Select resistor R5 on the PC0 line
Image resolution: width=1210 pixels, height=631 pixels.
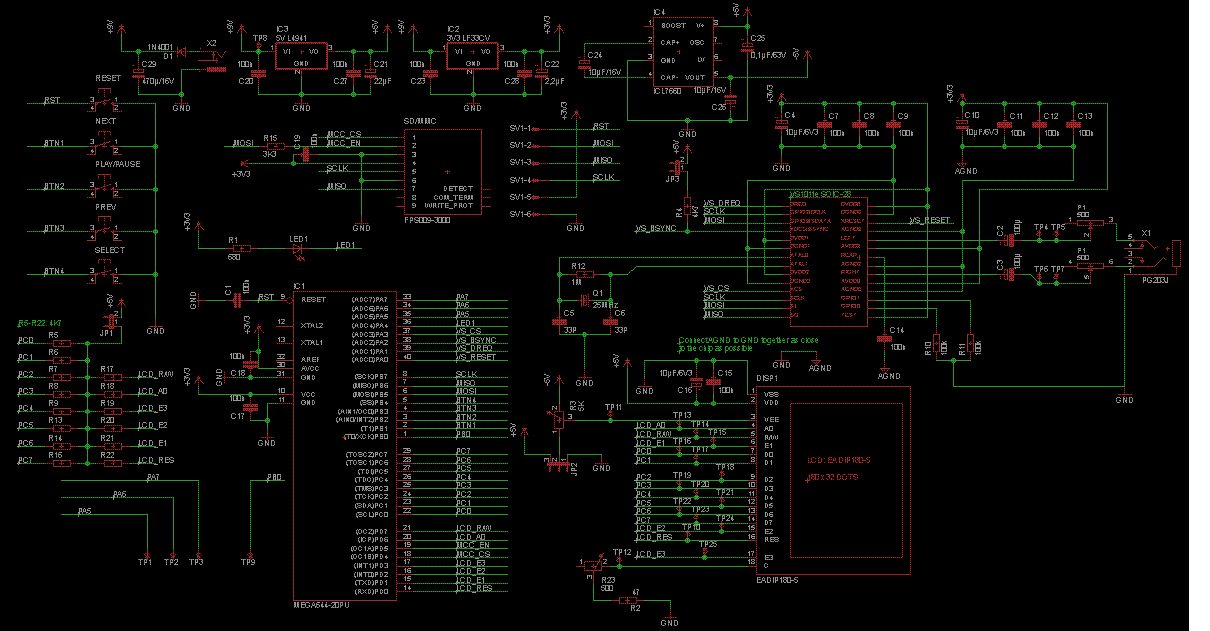[x=62, y=342]
